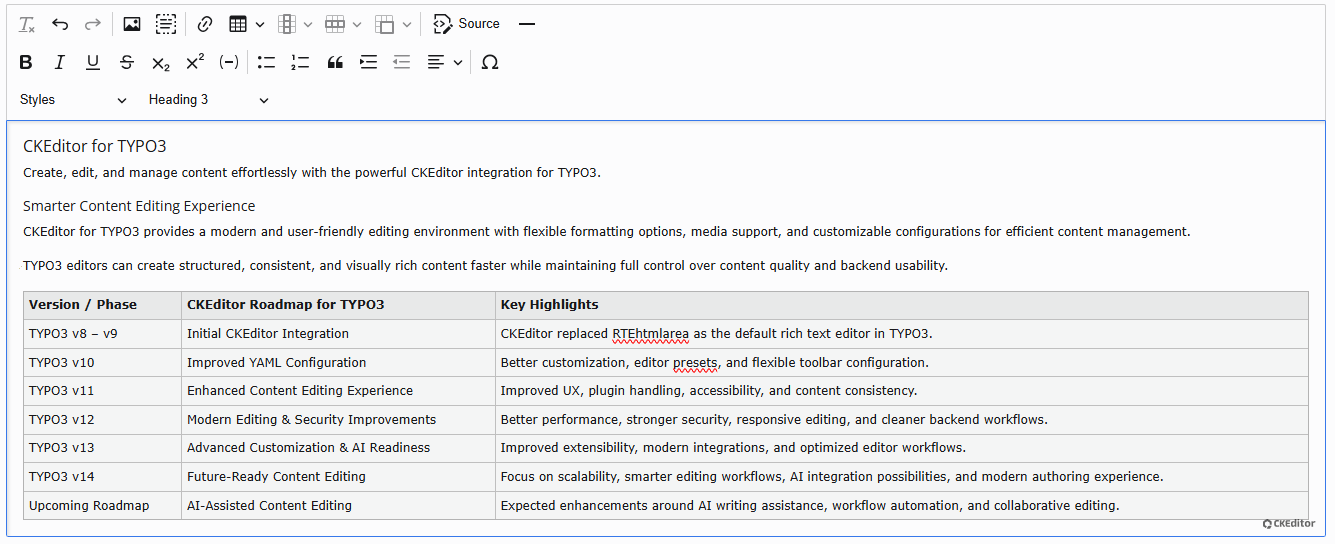
Task: Click the 'TYPO3 v13' cell
Action: 103,448
